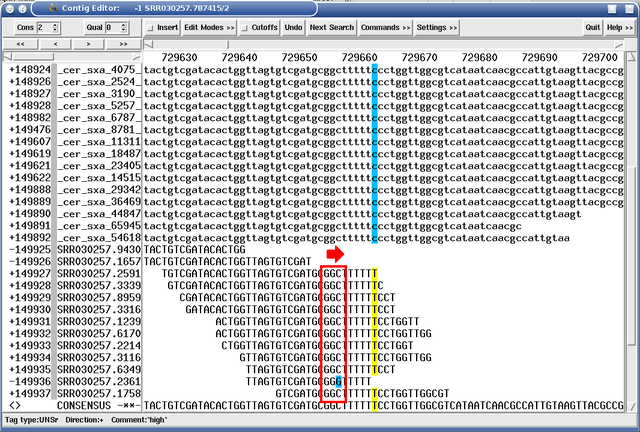The image size is (640, 432).
Task: Open the Commands menu
Action: (x=385, y=28)
